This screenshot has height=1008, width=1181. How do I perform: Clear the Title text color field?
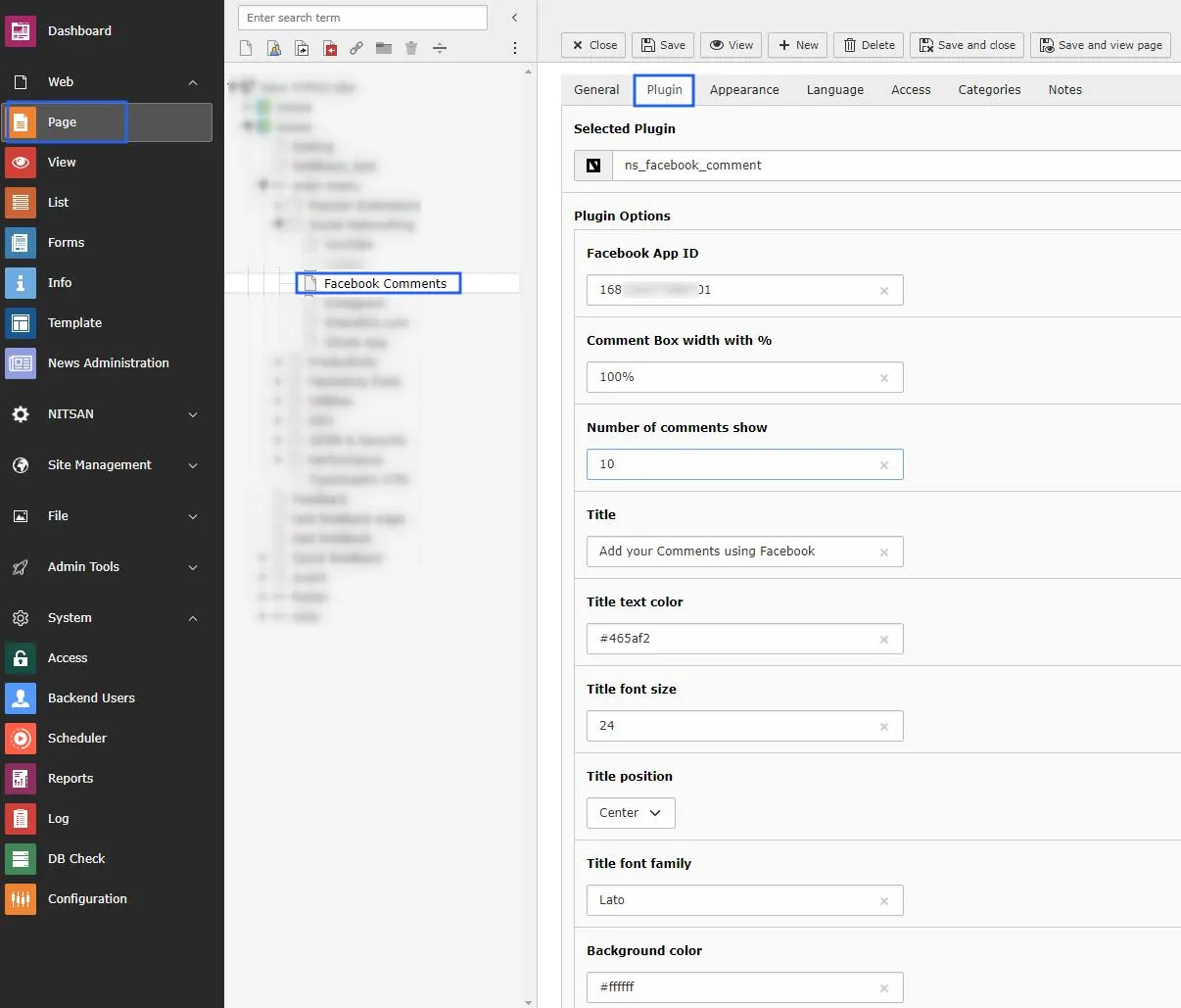[884, 640]
